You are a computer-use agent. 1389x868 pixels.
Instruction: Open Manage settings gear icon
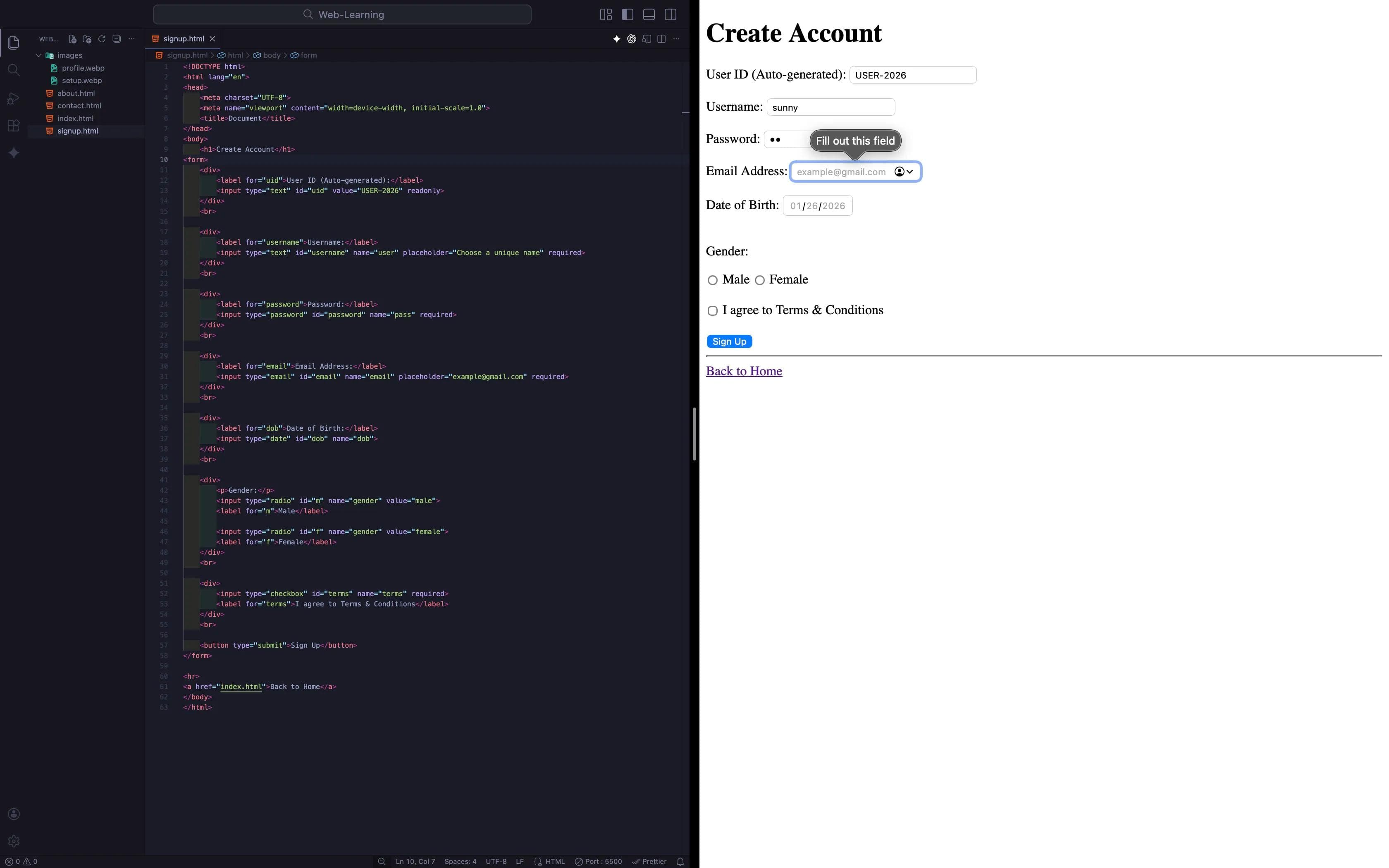click(14, 841)
